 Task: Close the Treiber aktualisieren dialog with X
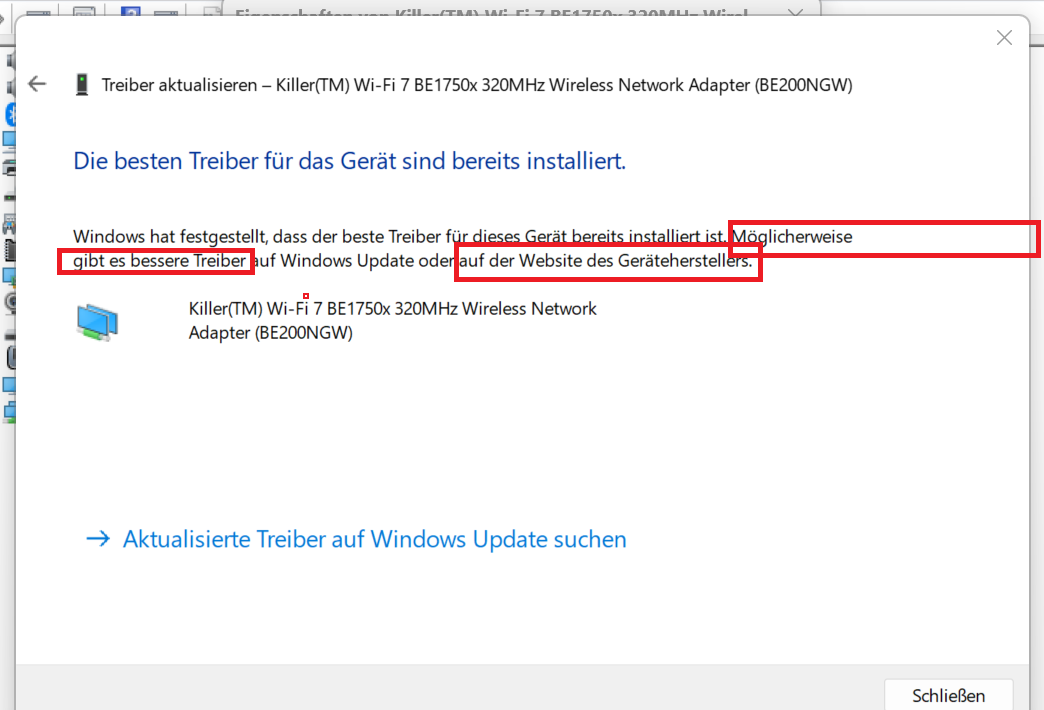1004,37
